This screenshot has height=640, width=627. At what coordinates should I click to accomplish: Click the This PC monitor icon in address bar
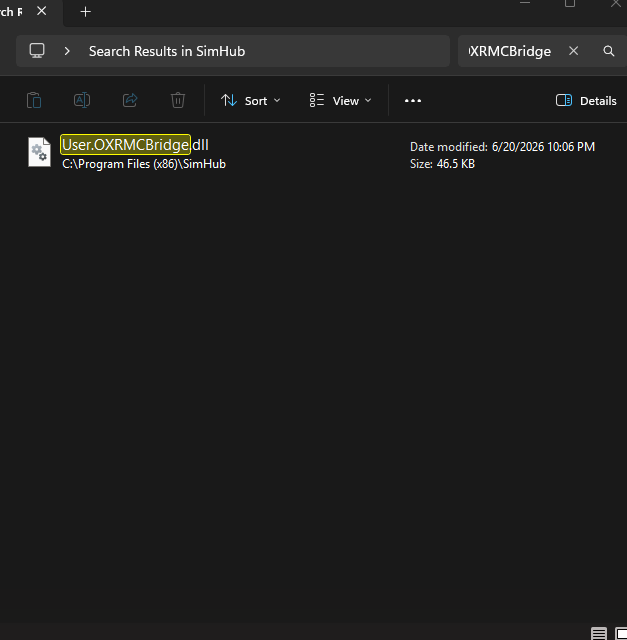[37, 51]
